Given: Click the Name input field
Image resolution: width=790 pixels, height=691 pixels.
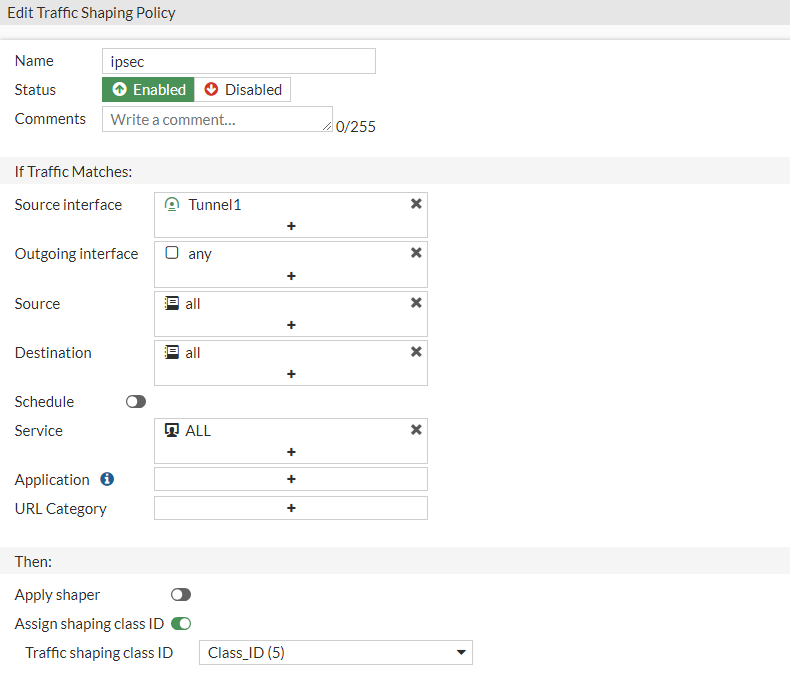Looking at the screenshot, I should (239, 61).
